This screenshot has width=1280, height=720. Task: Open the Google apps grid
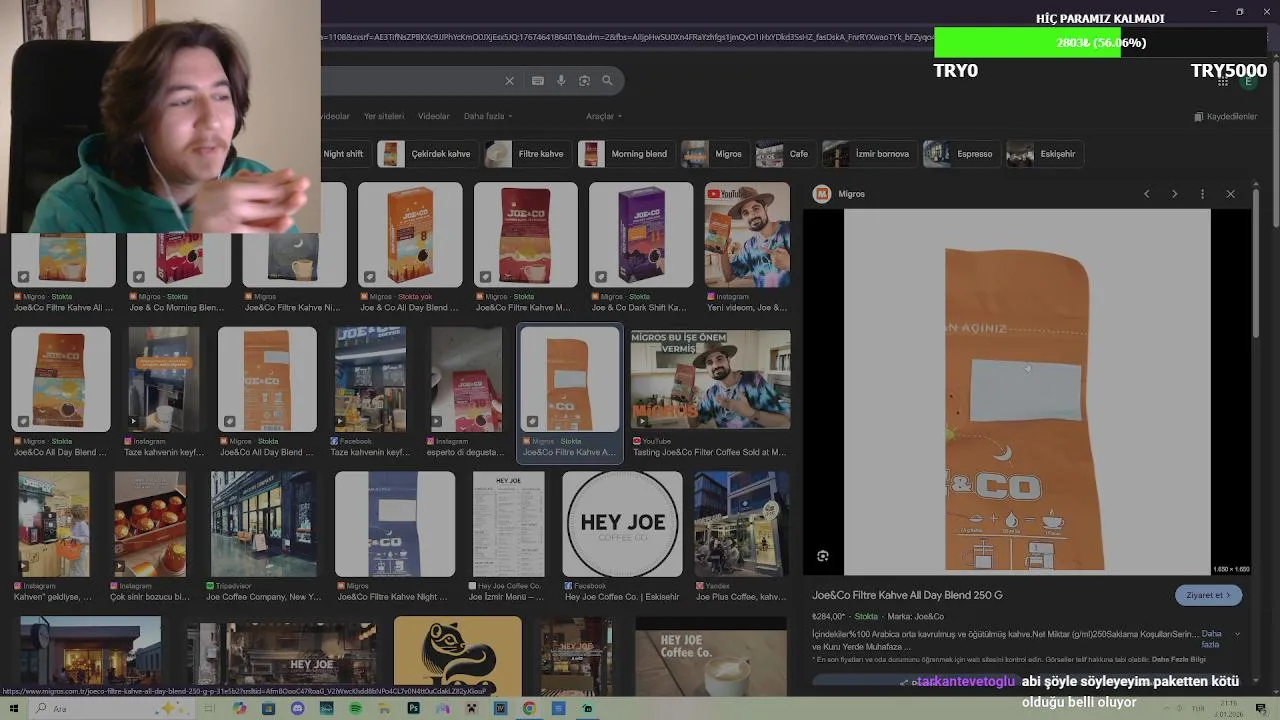1222,81
